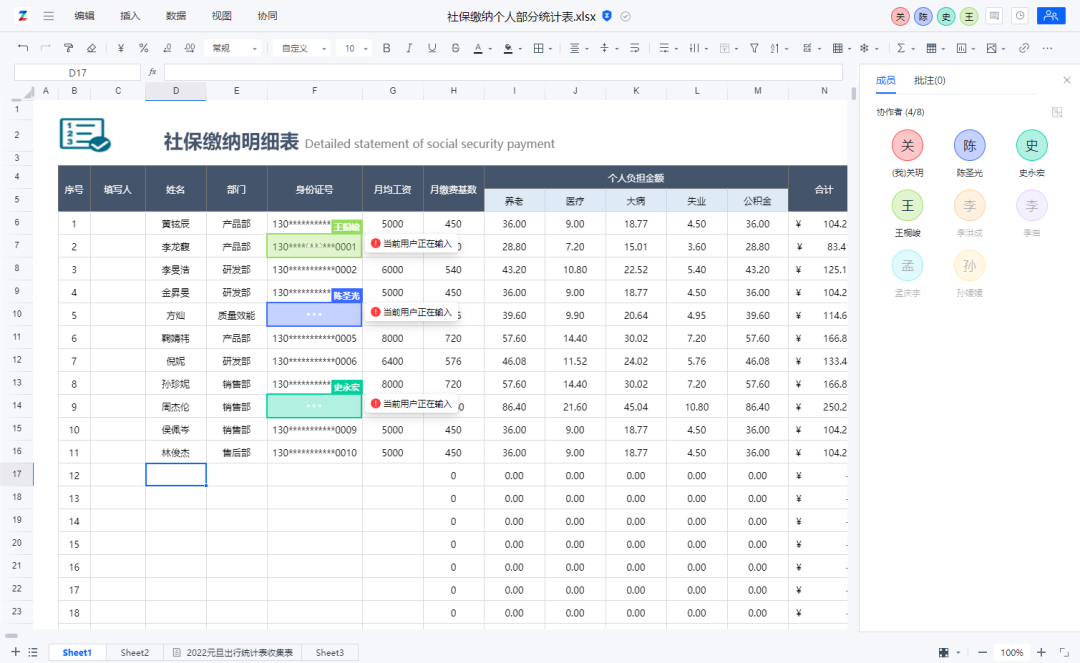The height and width of the screenshot is (663, 1080).
Task: Click the cell name box showing D17
Action: [77, 72]
